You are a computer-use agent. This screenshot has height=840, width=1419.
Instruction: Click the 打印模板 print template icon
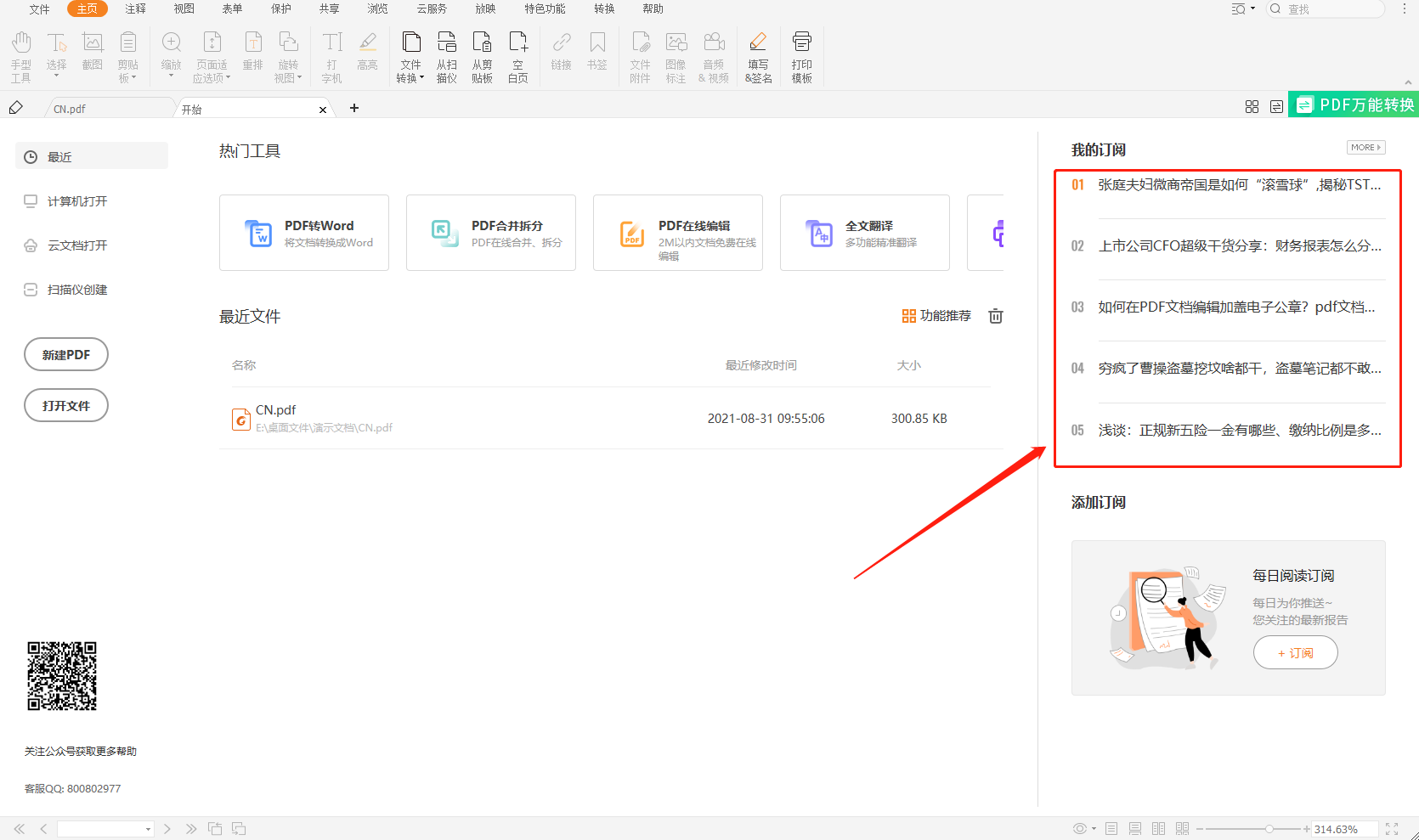point(801,56)
